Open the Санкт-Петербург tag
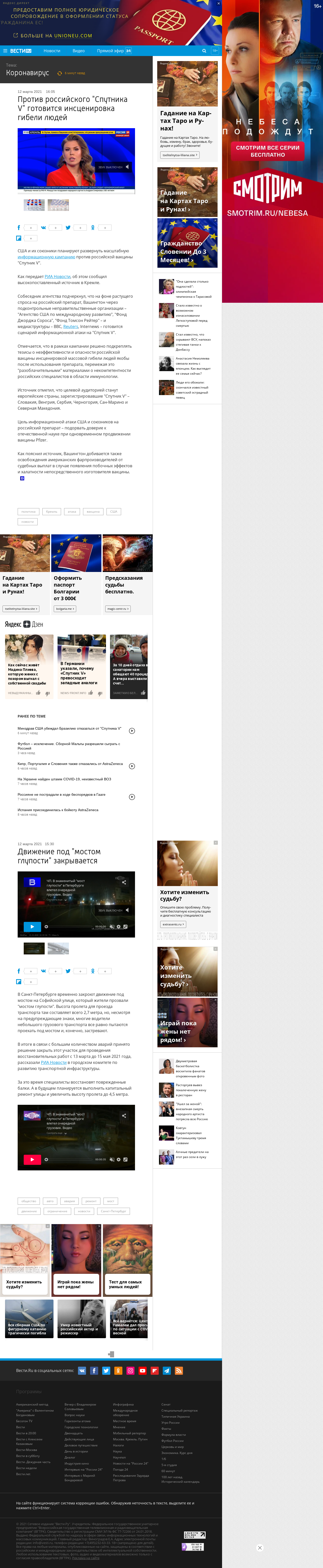Viewport: 323px width, 1568px height. 114,1211
